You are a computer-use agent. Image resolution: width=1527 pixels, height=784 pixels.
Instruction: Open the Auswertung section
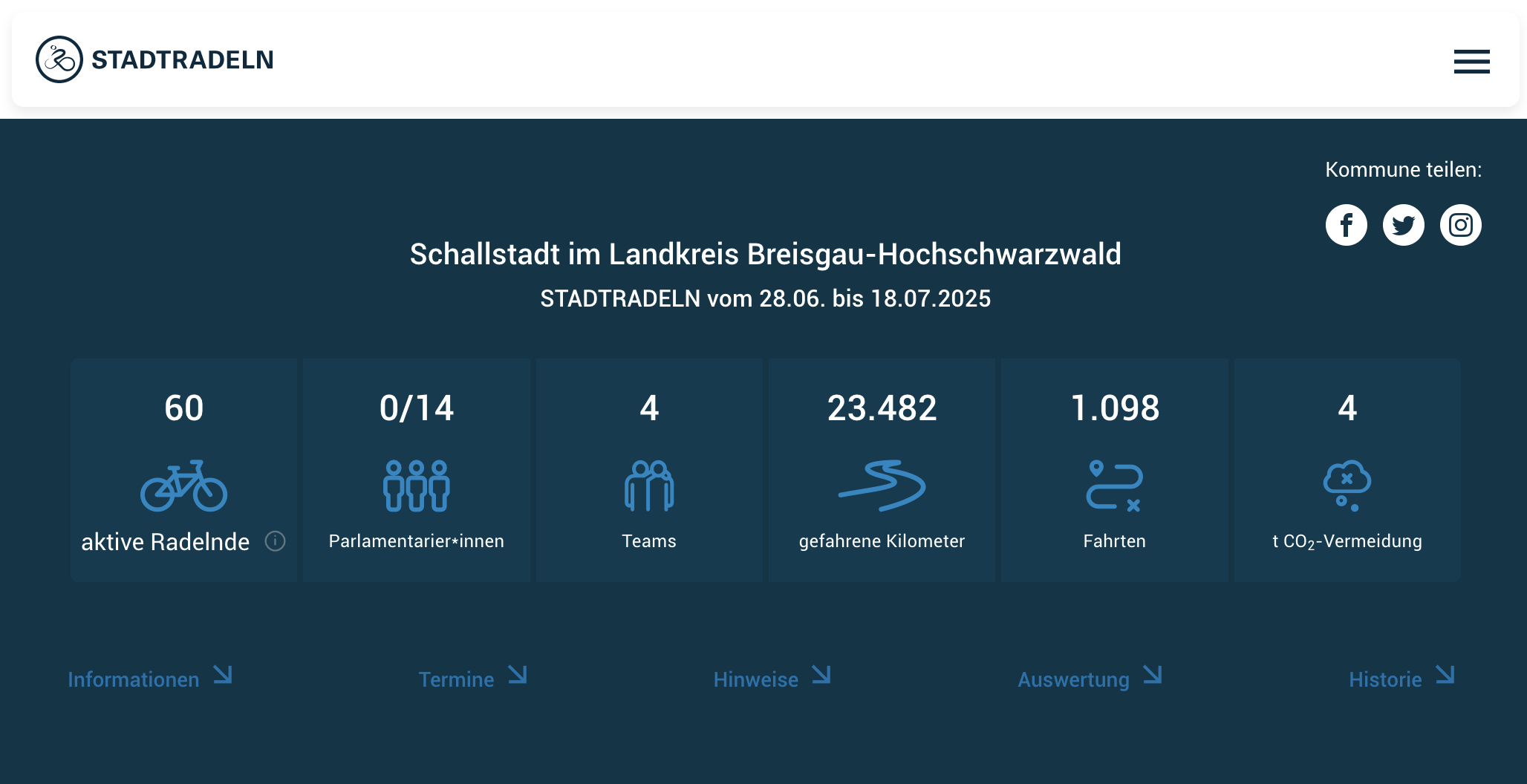point(1073,679)
